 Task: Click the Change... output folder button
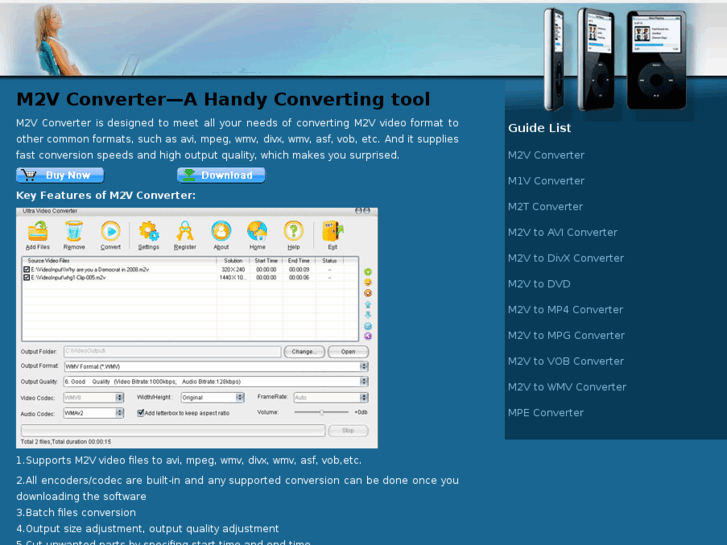coord(304,352)
